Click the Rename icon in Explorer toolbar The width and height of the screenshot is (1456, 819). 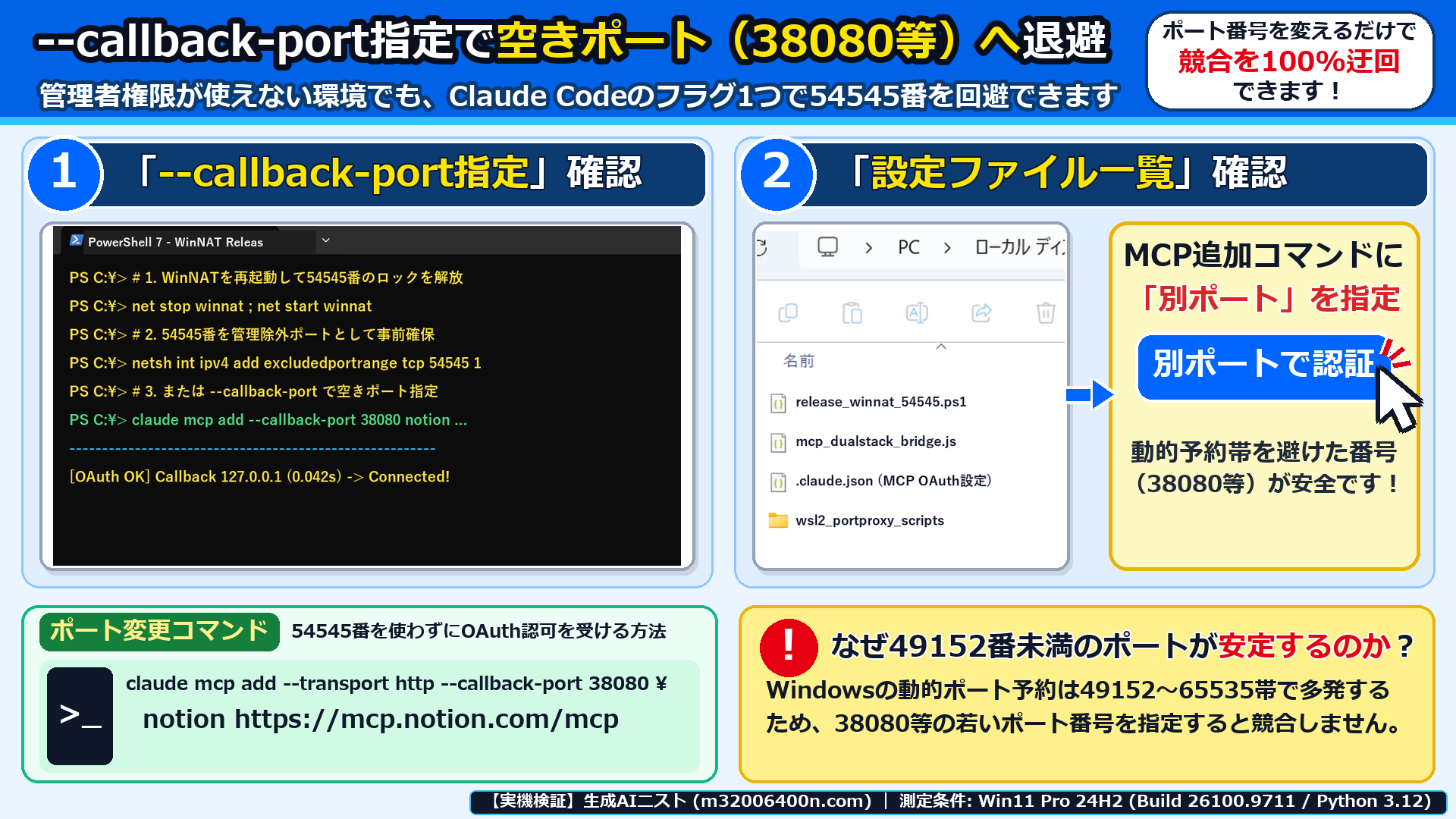917,312
